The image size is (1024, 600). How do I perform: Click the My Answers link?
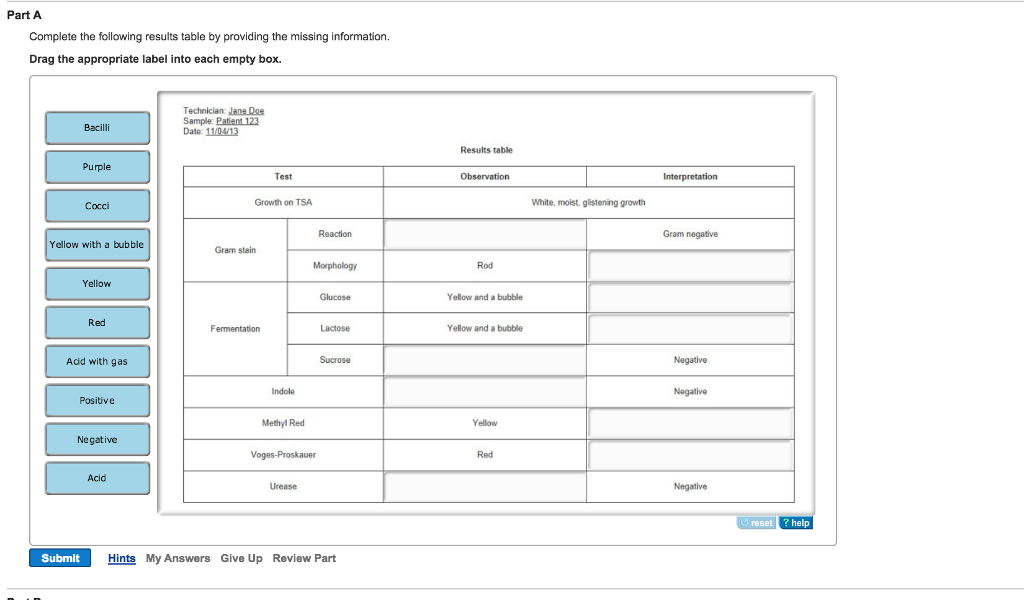[178, 558]
